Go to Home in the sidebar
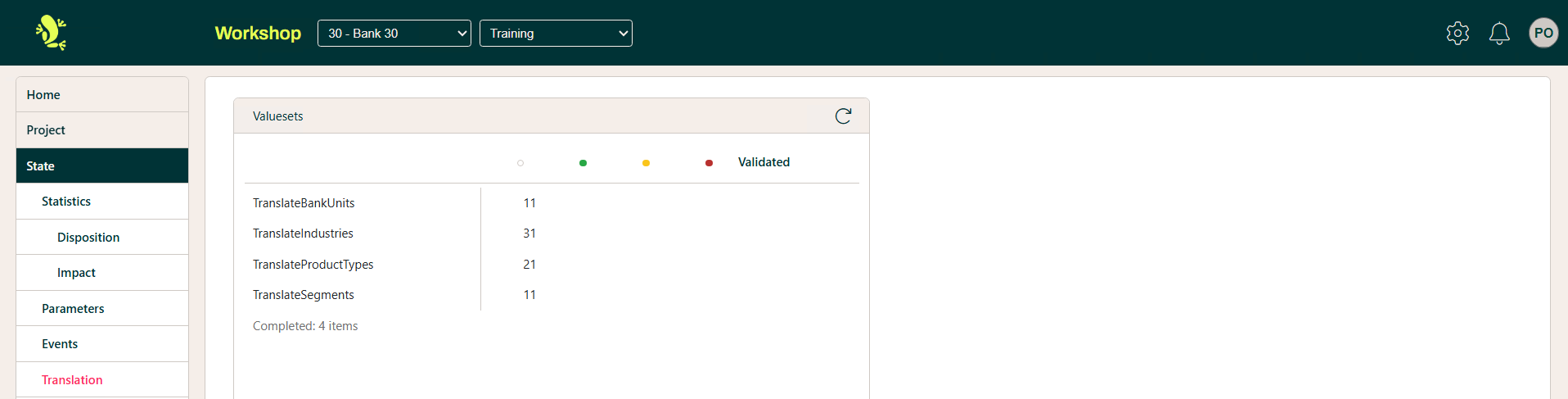The width and height of the screenshot is (1568, 399). click(x=43, y=95)
